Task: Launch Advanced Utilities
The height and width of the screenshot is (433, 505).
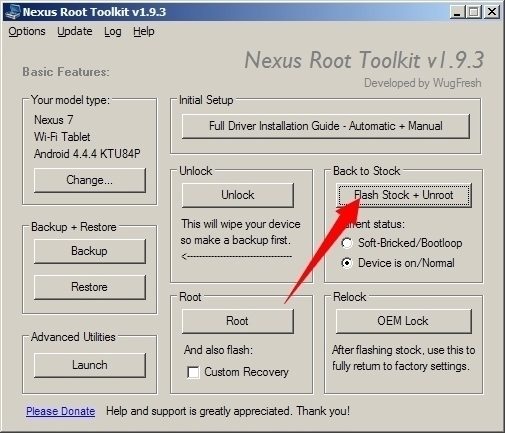Action: coord(90,365)
